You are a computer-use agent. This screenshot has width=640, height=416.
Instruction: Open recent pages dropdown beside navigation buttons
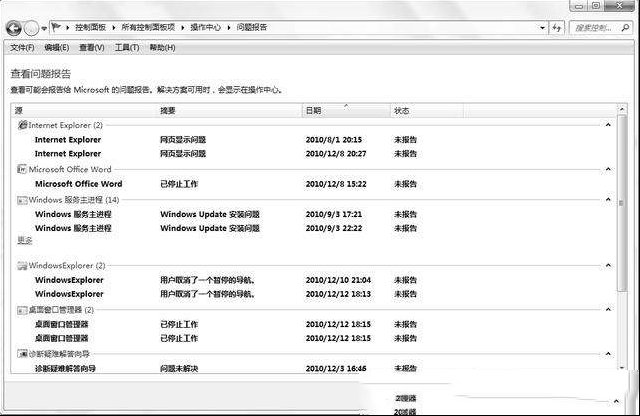point(44,29)
